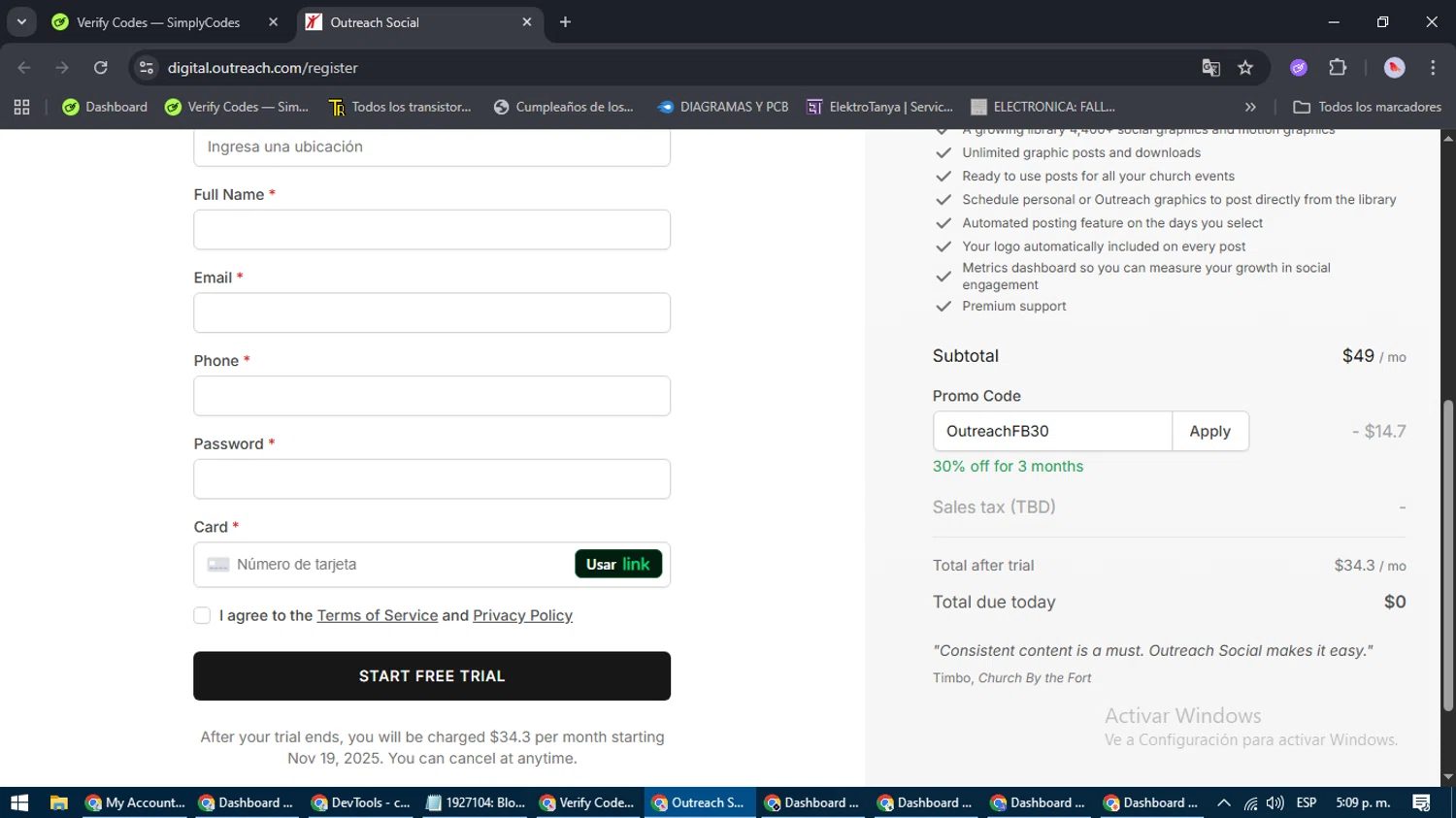Select the Outreach Social tab

[x=419, y=22]
